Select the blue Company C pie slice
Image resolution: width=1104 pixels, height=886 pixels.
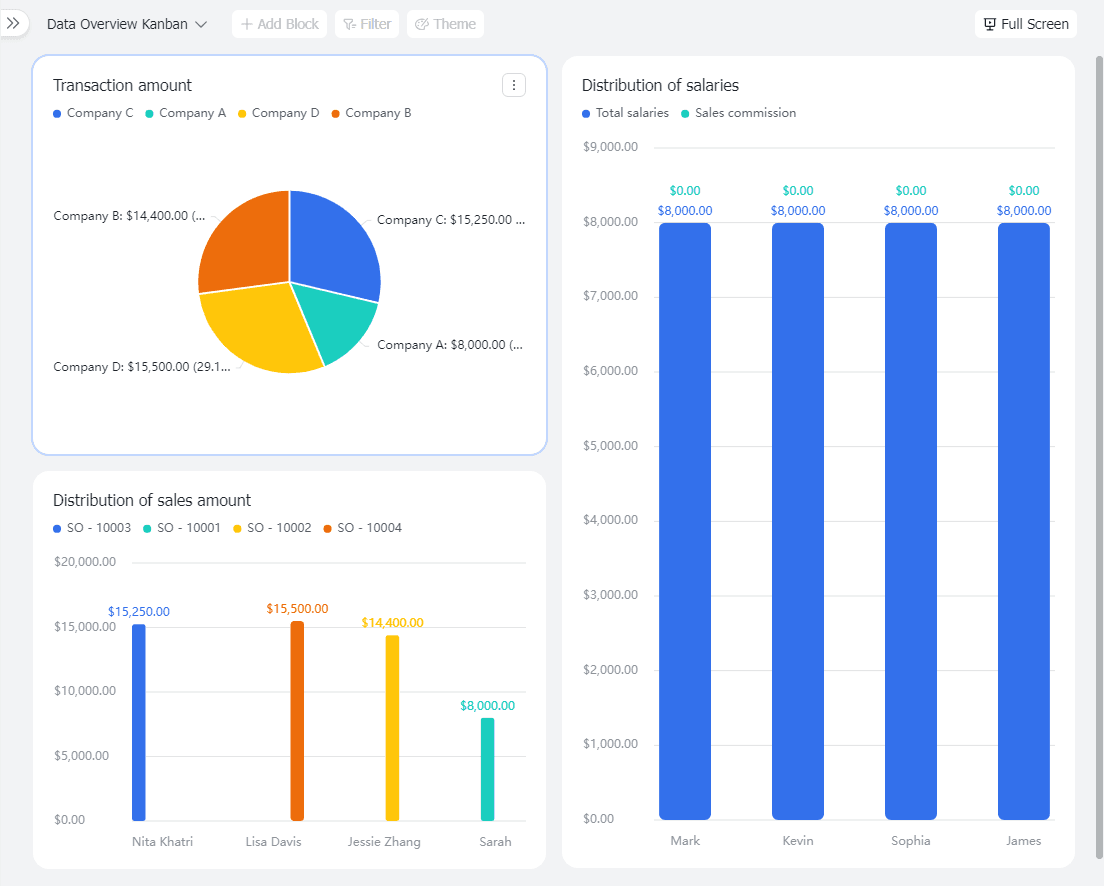coord(334,247)
